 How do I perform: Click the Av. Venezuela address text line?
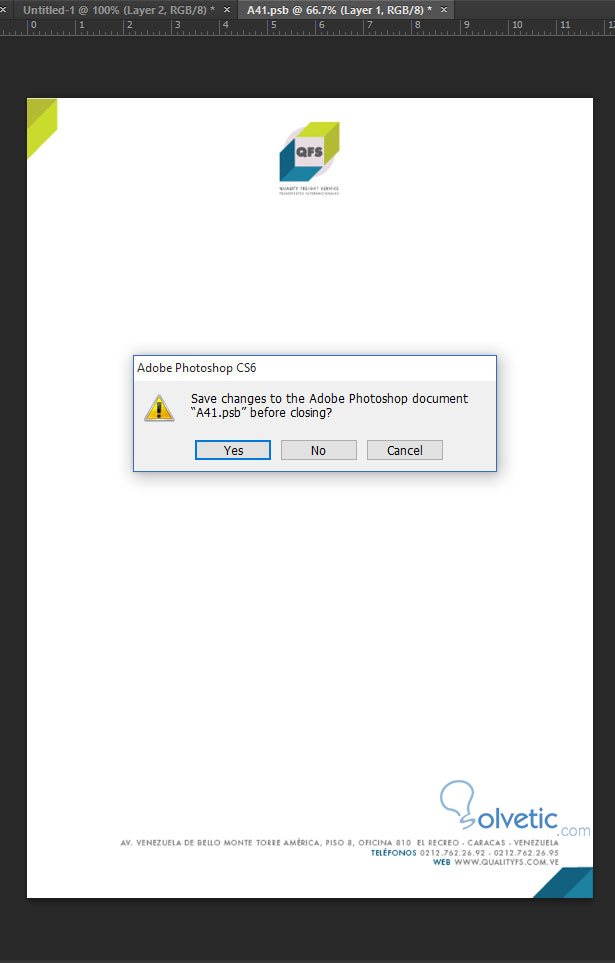click(x=340, y=843)
